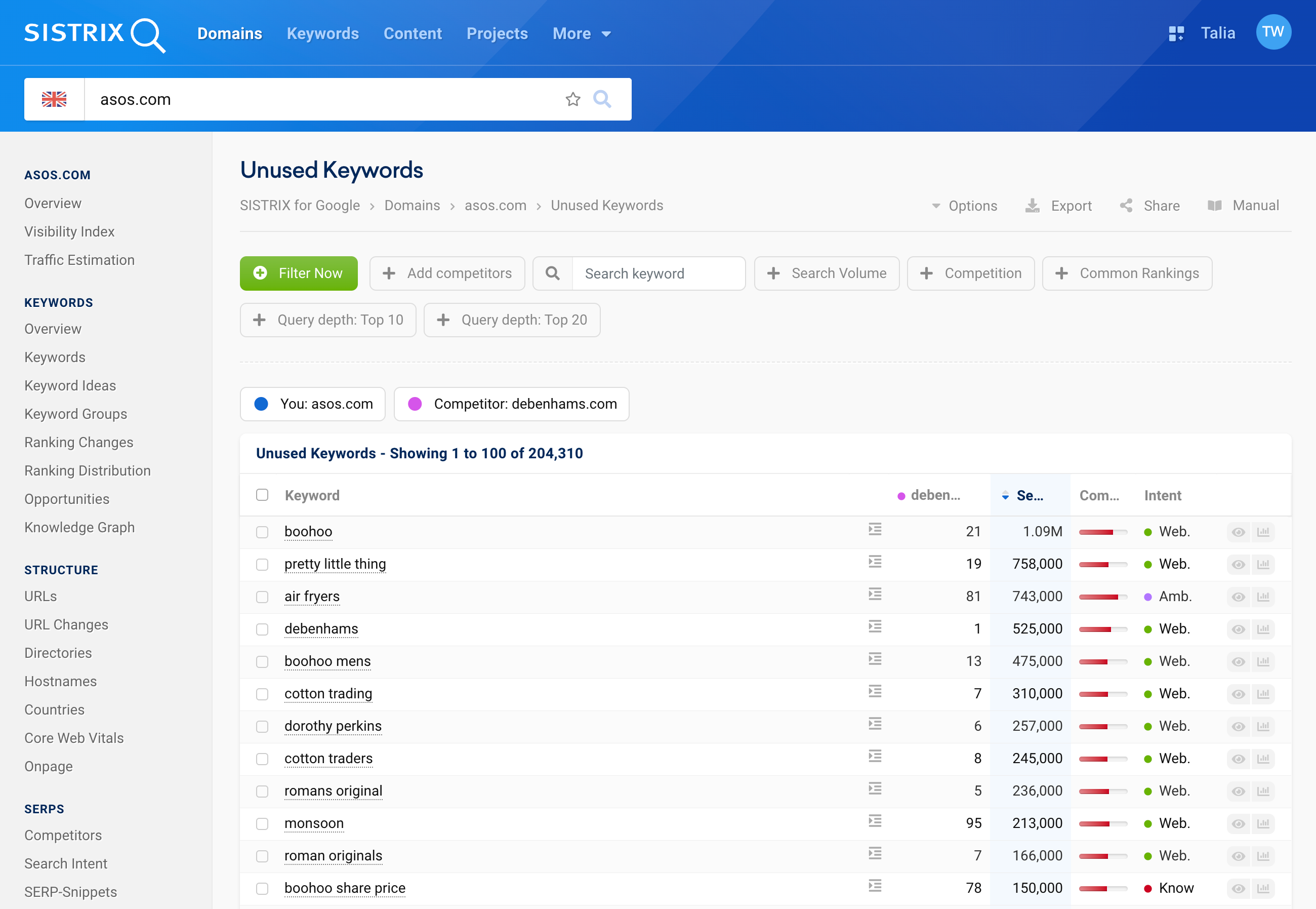Expand the Competition filter
This screenshot has width=1316, height=909.
[x=970, y=273]
